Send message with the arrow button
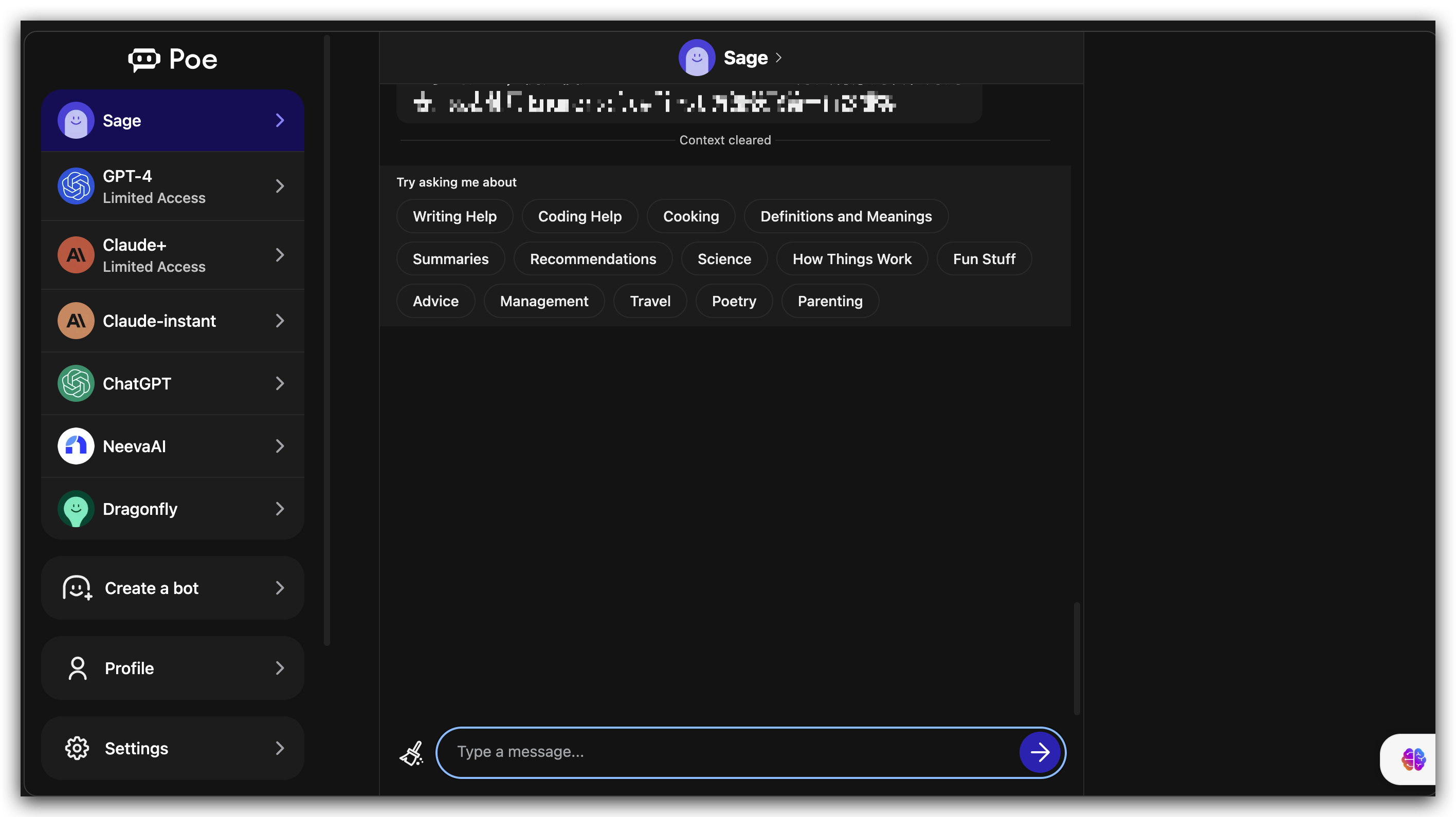Image resolution: width=1456 pixels, height=817 pixels. [x=1040, y=753]
